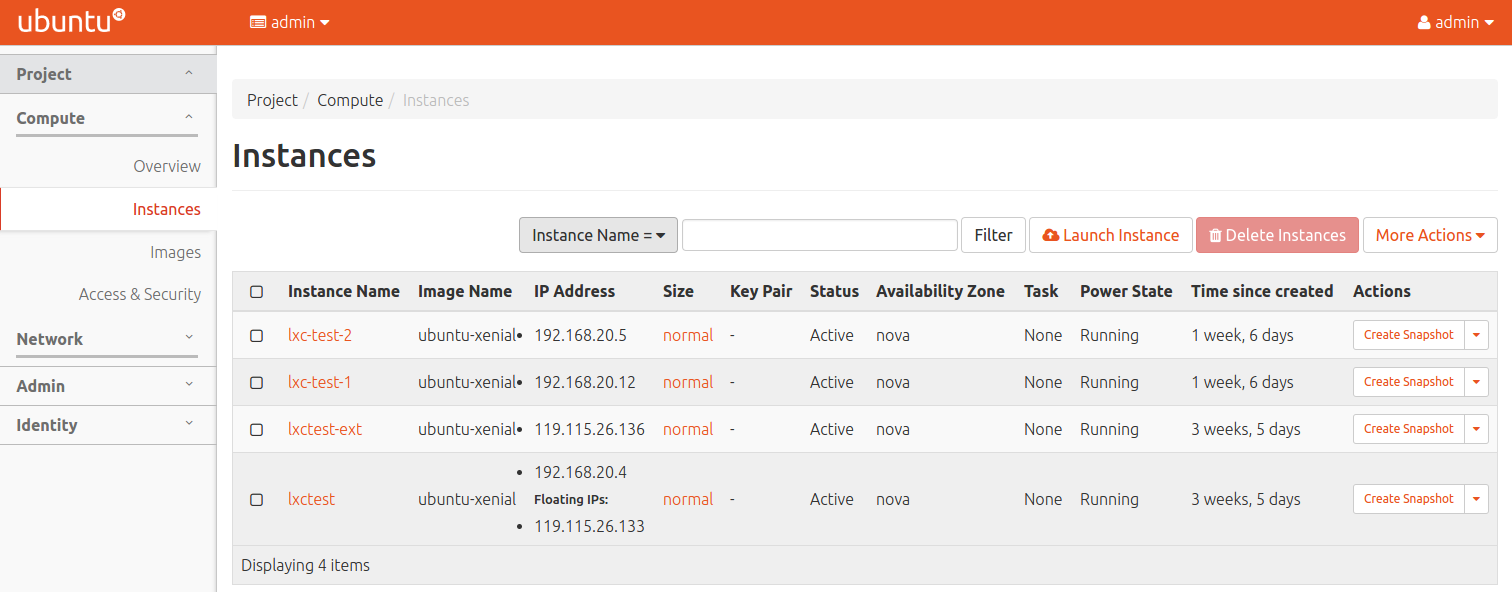
Task: Select IP address 119.115.26.136
Action: (x=589, y=429)
